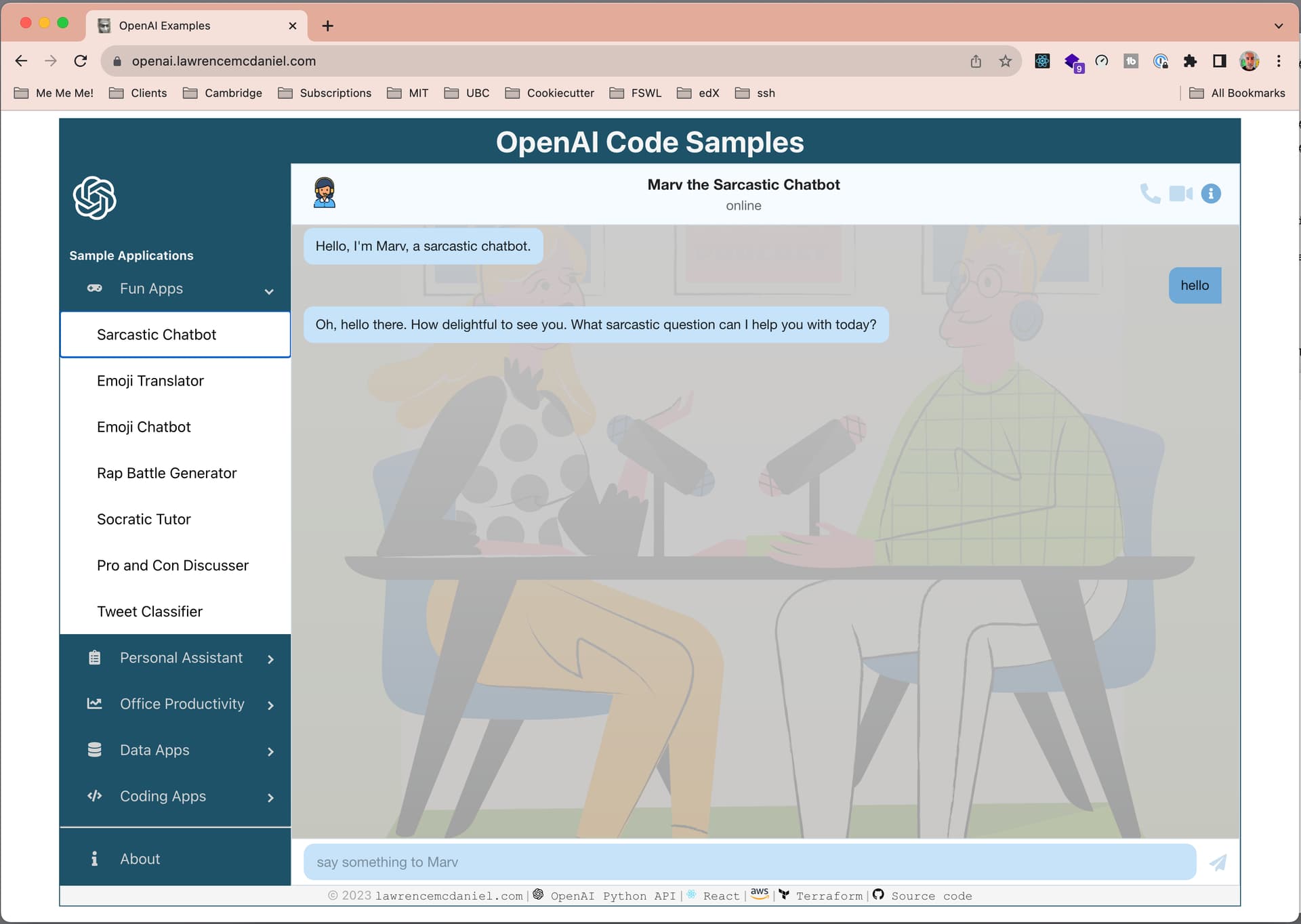
Task: Click the send message paper plane icon
Action: (1218, 862)
